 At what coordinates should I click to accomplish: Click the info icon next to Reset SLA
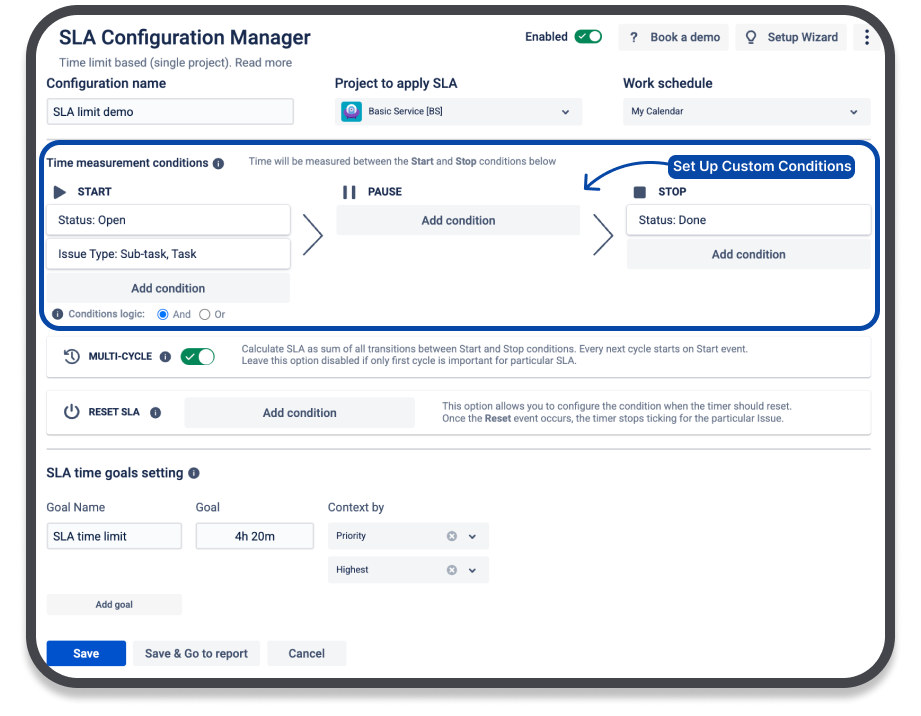click(156, 412)
